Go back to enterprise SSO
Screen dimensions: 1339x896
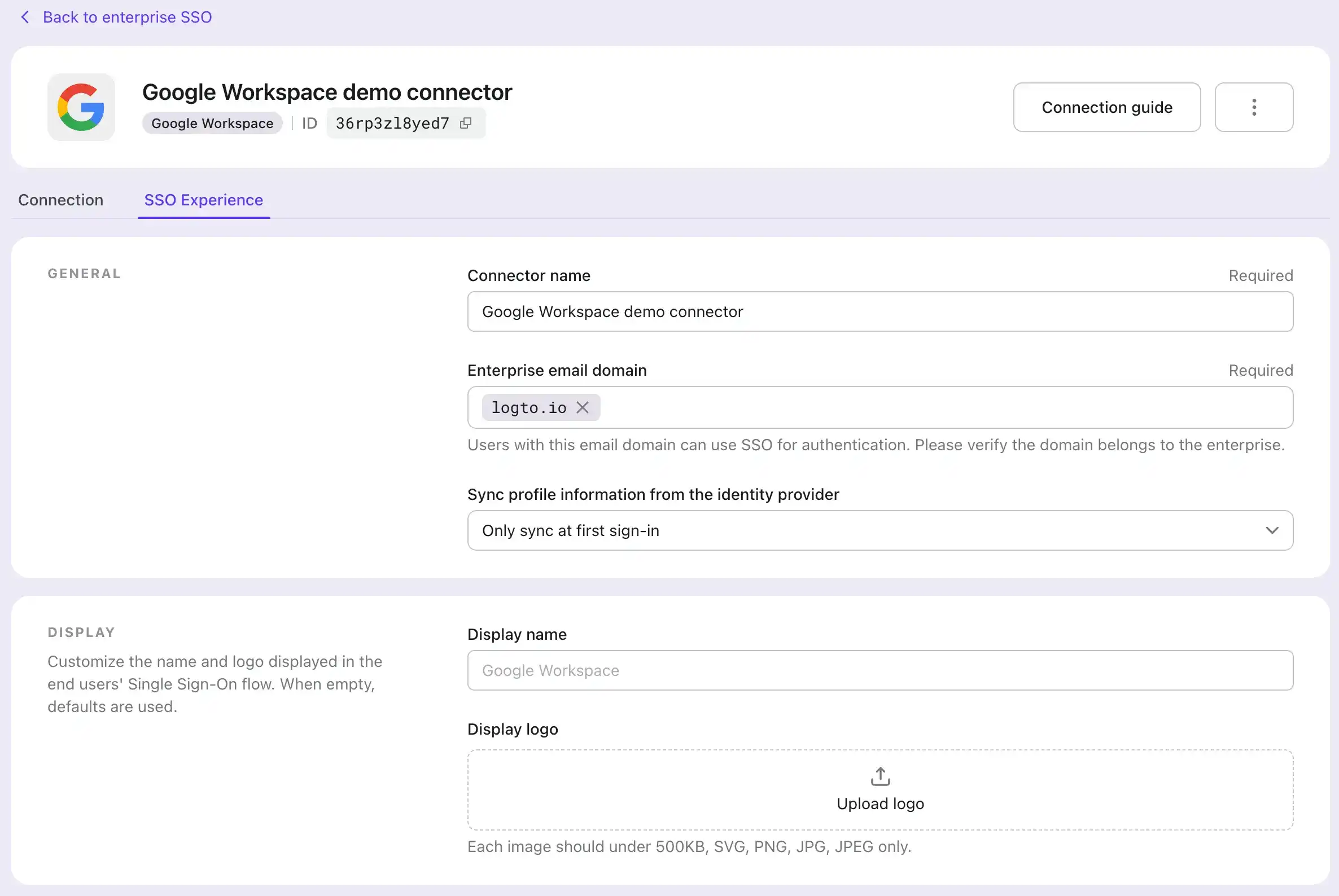pos(127,17)
